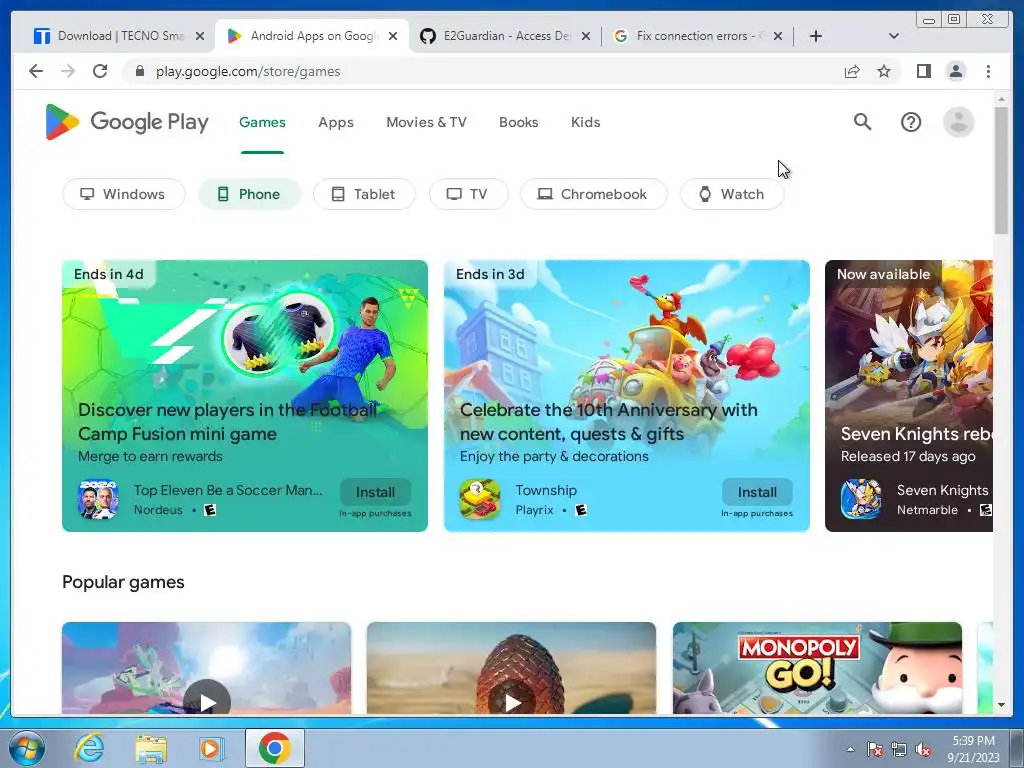This screenshot has height=768, width=1024.
Task: Open the Seven Knights promo banner
Action: [x=909, y=396]
